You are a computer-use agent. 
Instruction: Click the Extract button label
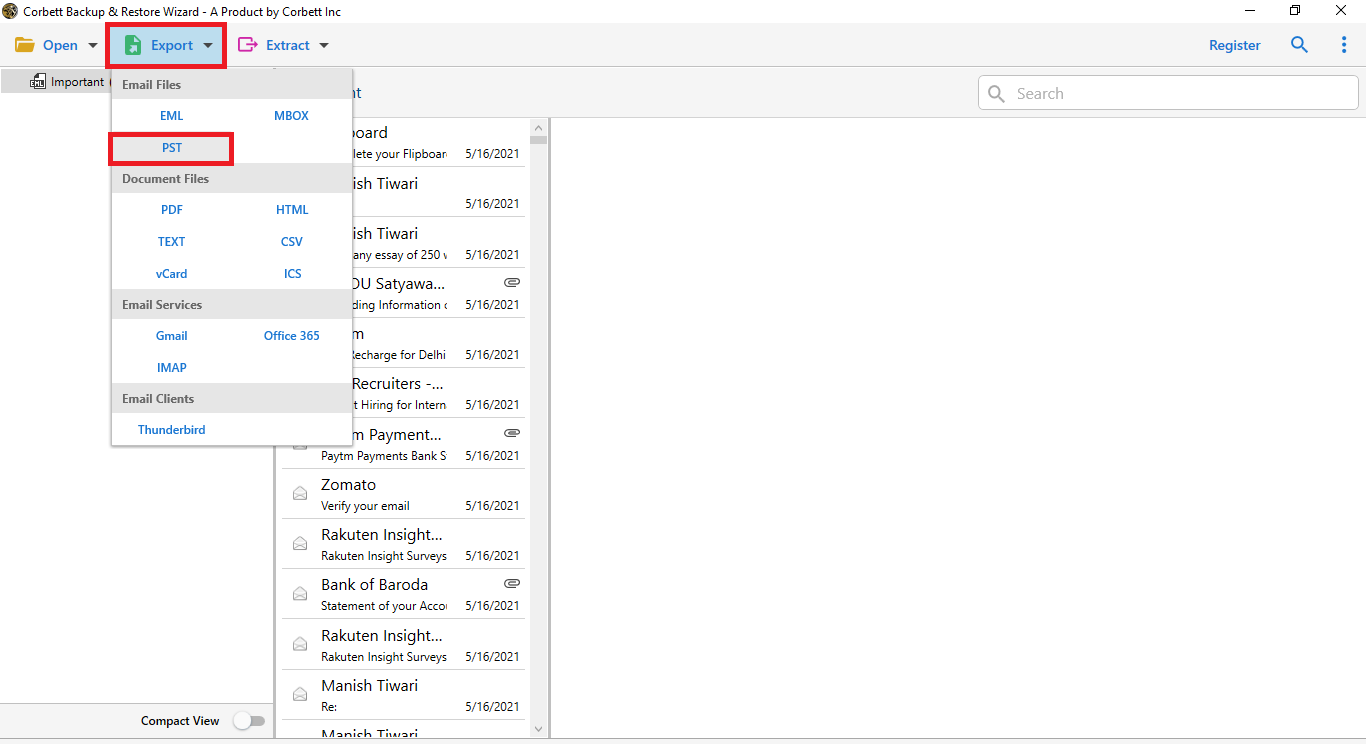click(x=288, y=45)
